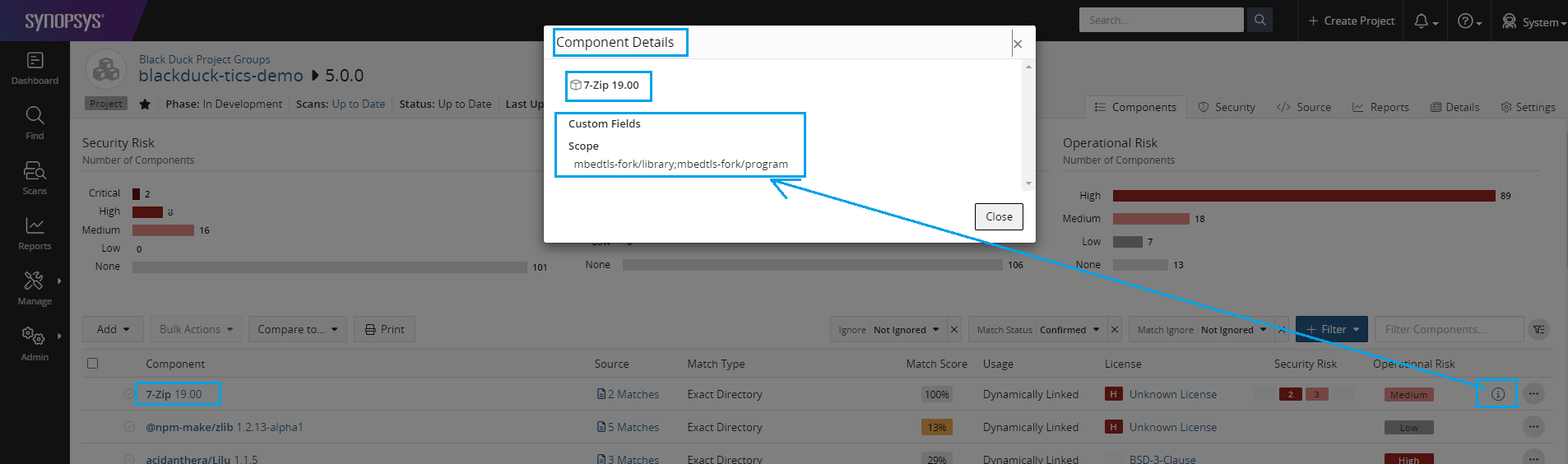Screen dimensions: 1568x464
Task: Open the 7-Zip 19.00 component link
Action: [174, 394]
